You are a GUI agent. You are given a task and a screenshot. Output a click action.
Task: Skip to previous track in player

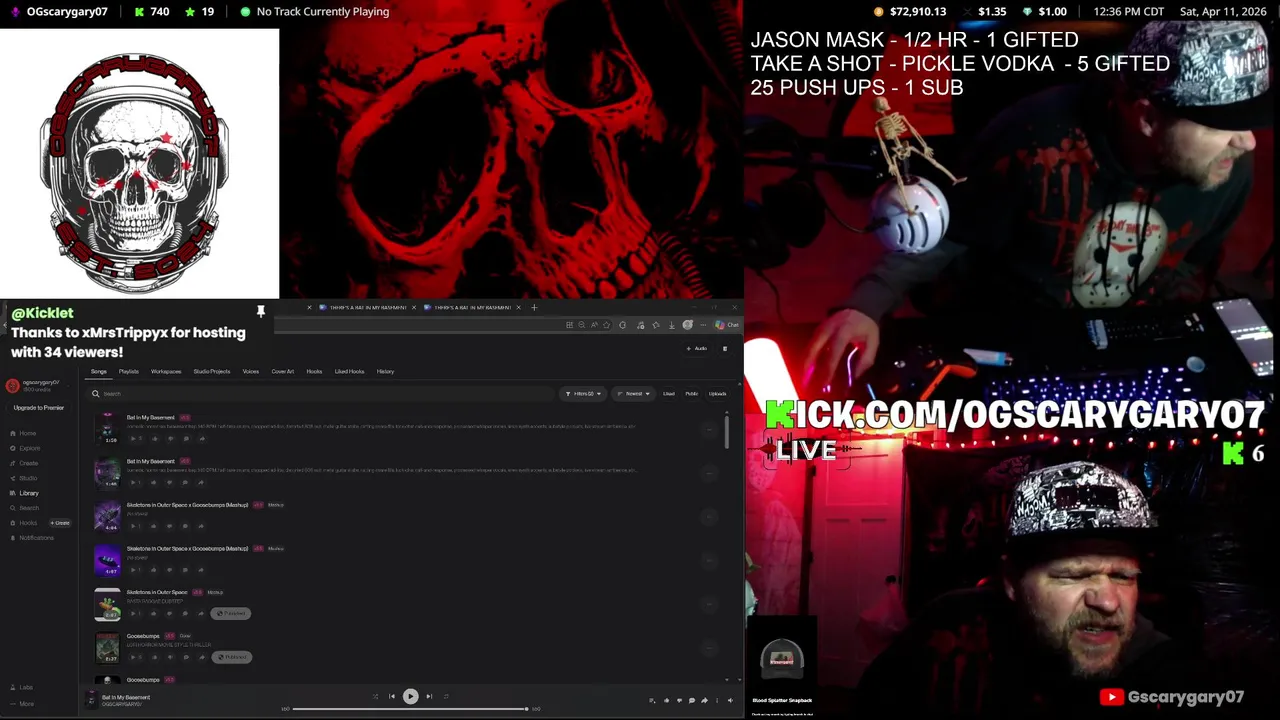[392, 696]
